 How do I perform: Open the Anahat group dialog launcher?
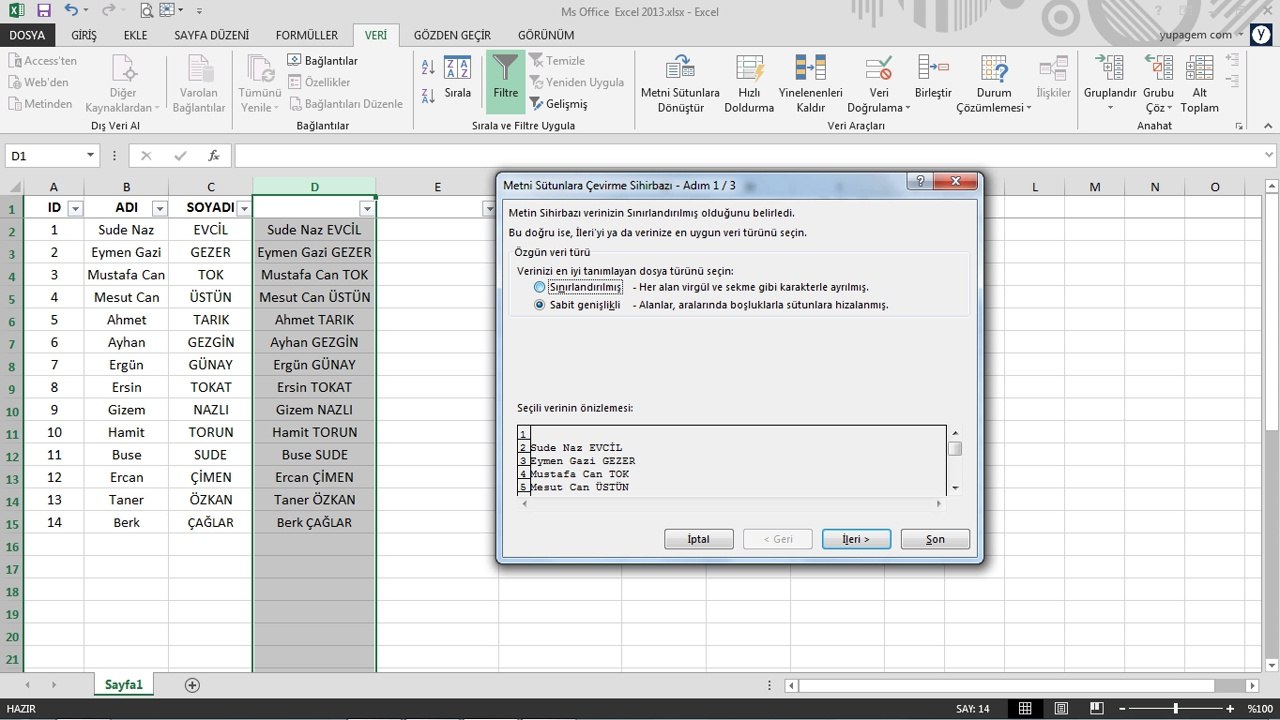pyautogui.click(x=1240, y=126)
